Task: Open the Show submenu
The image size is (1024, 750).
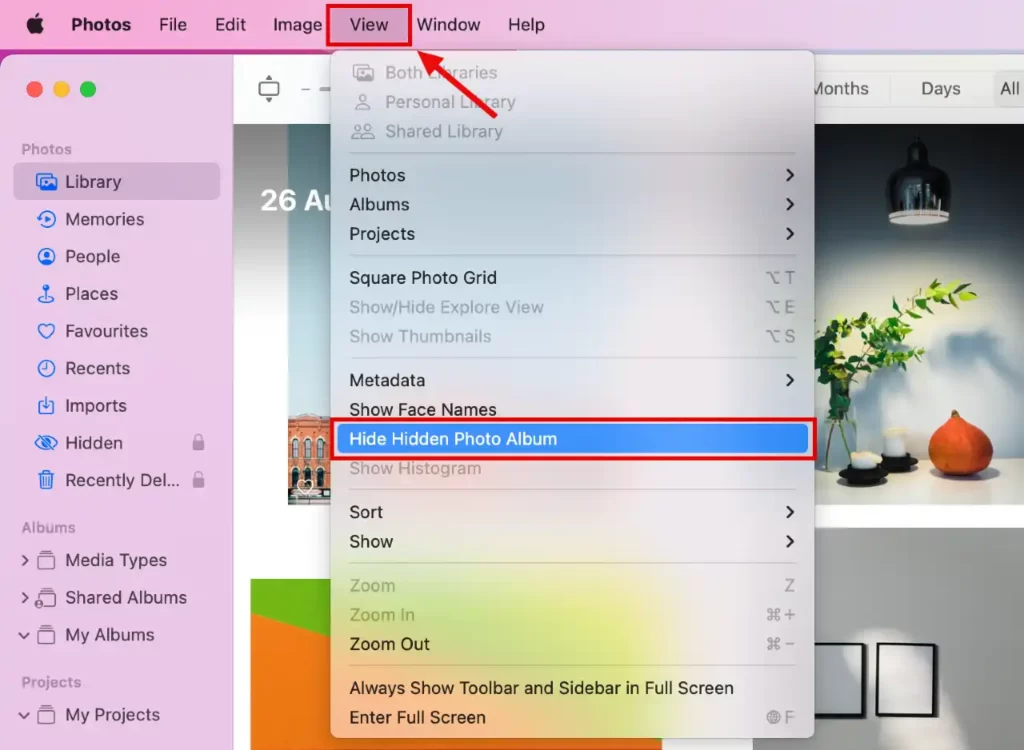Action: pyautogui.click(x=572, y=542)
